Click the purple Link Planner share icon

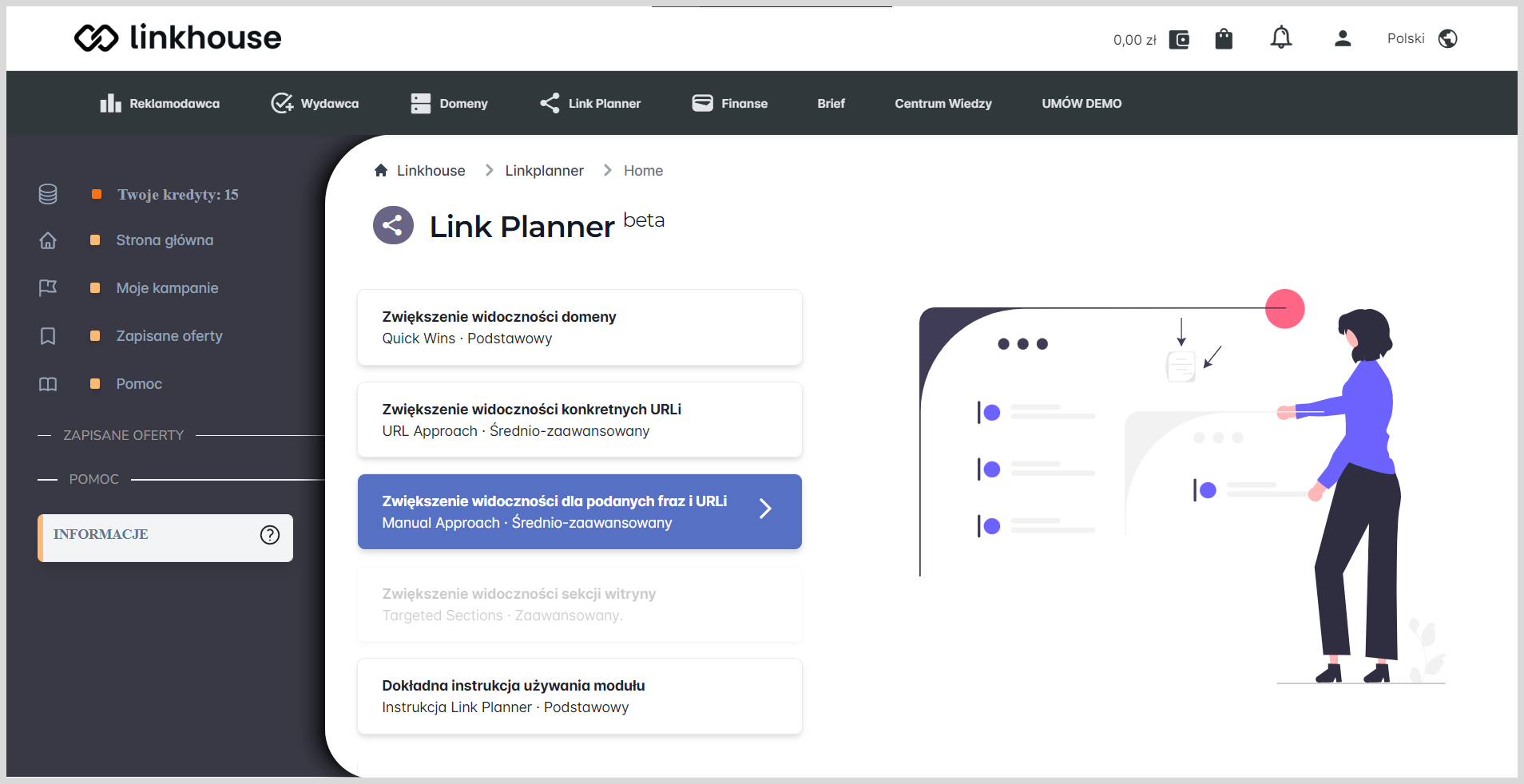(x=393, y=225)
